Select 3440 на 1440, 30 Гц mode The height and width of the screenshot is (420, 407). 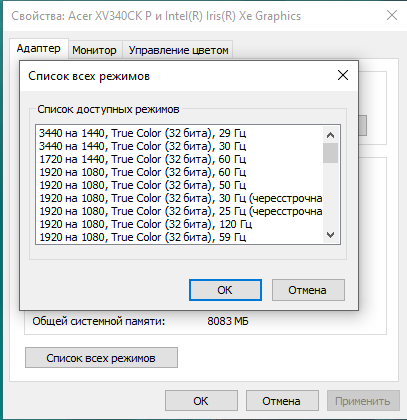pyautogui.click(x=179, y=146)
